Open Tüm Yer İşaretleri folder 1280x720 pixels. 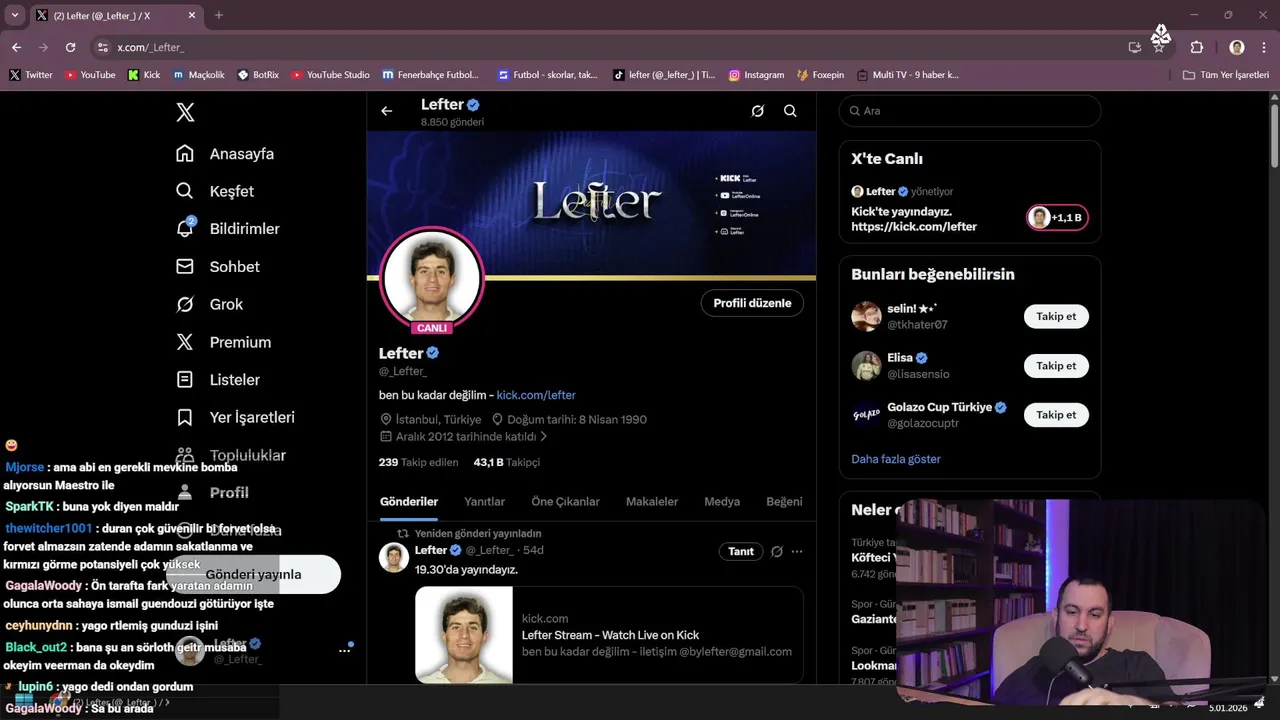[x=1226, y=75]
